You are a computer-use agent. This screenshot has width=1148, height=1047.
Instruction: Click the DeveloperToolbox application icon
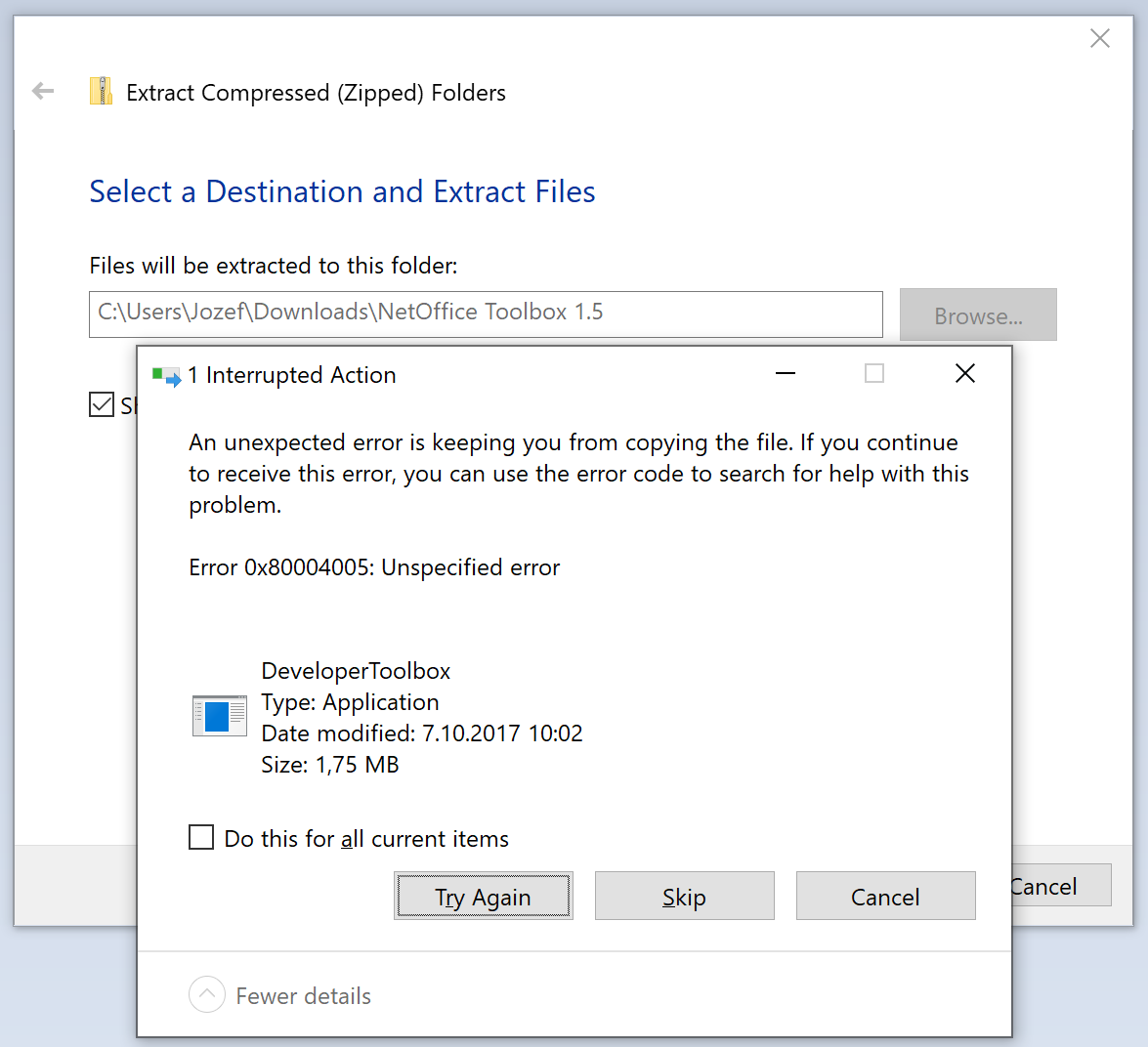(x=220, y=716)
